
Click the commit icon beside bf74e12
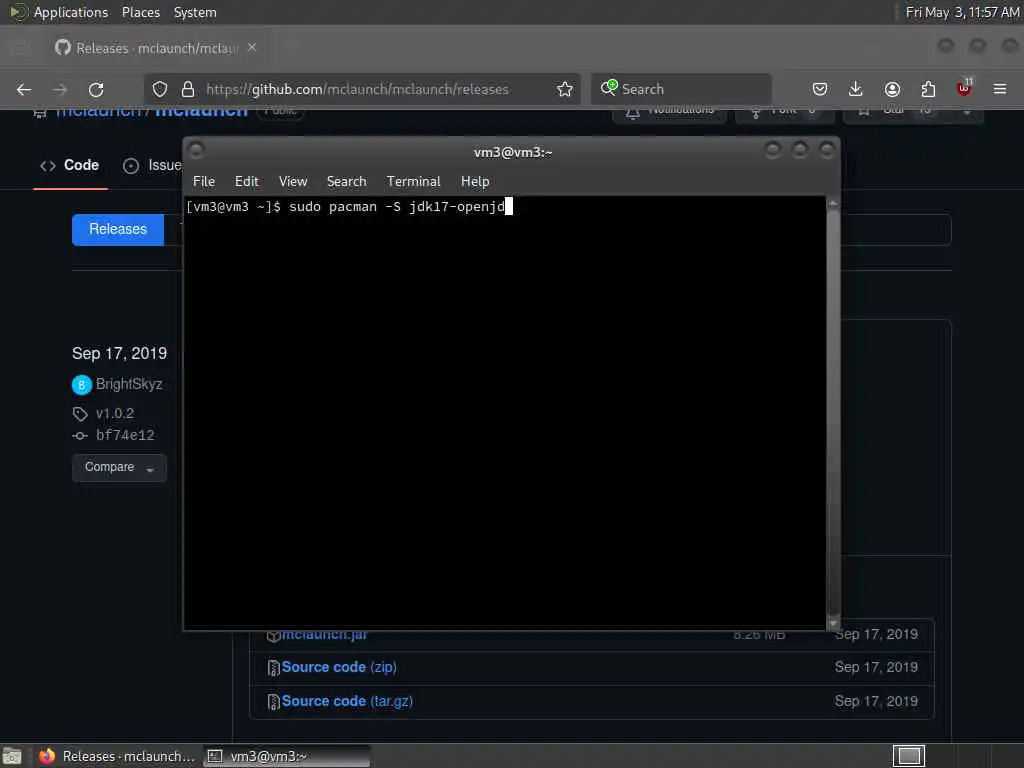[x=80, y=436]
